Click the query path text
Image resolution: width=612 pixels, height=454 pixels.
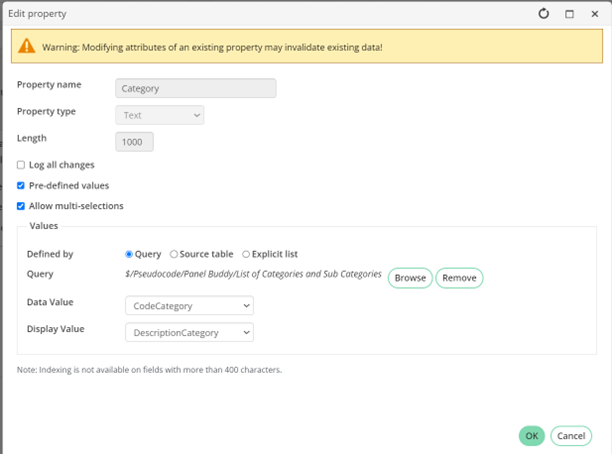click(253, 274)
